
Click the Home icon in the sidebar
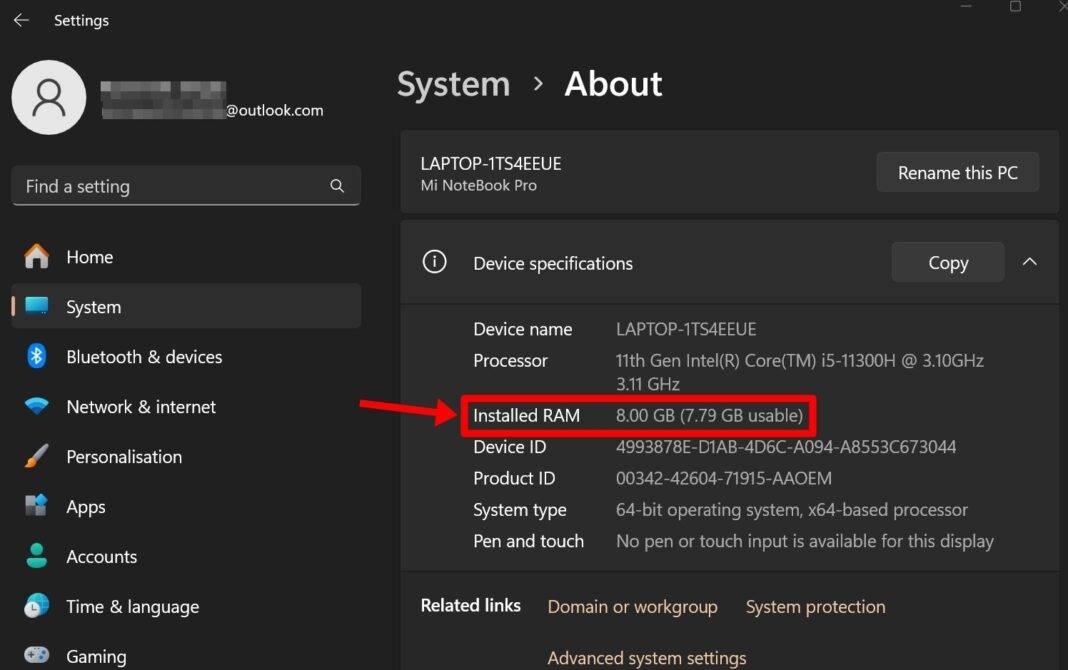(36, 257)
